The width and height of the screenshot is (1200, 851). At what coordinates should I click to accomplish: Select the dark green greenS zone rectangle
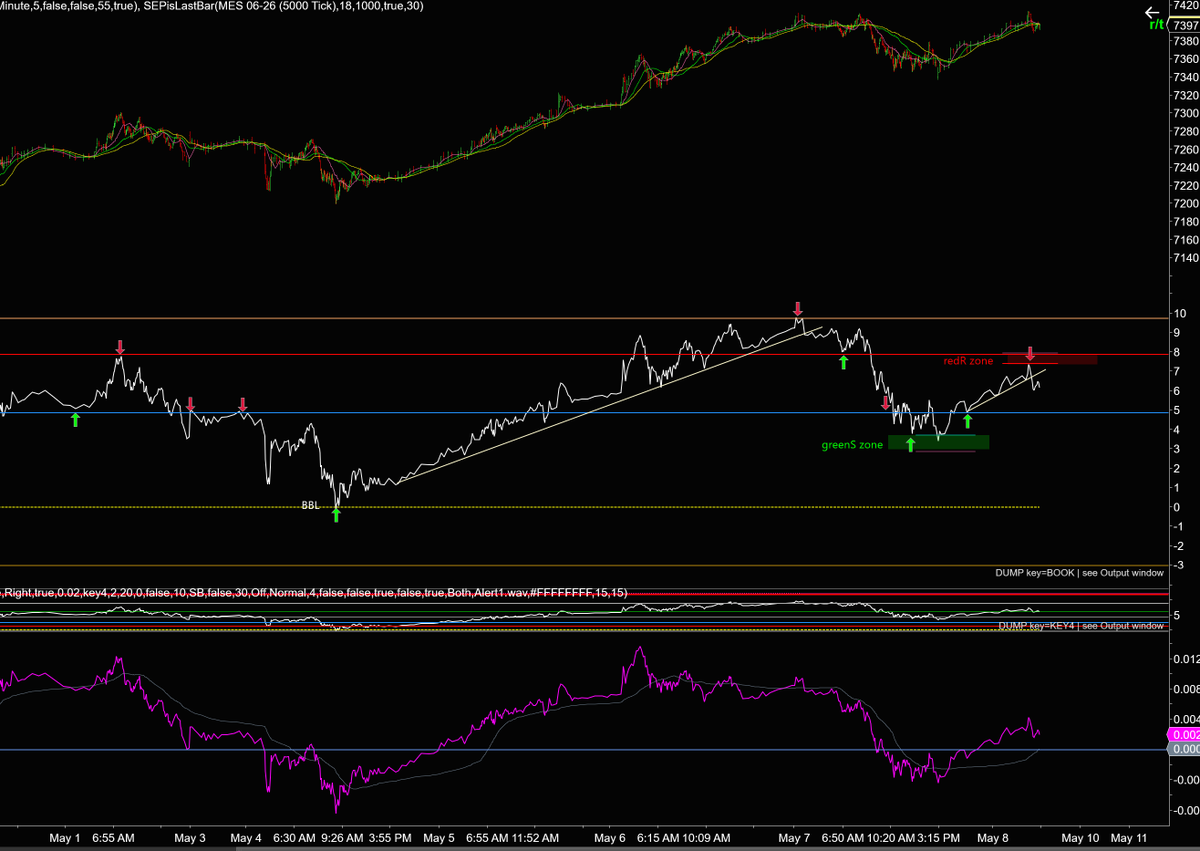(x=938, y=442)
